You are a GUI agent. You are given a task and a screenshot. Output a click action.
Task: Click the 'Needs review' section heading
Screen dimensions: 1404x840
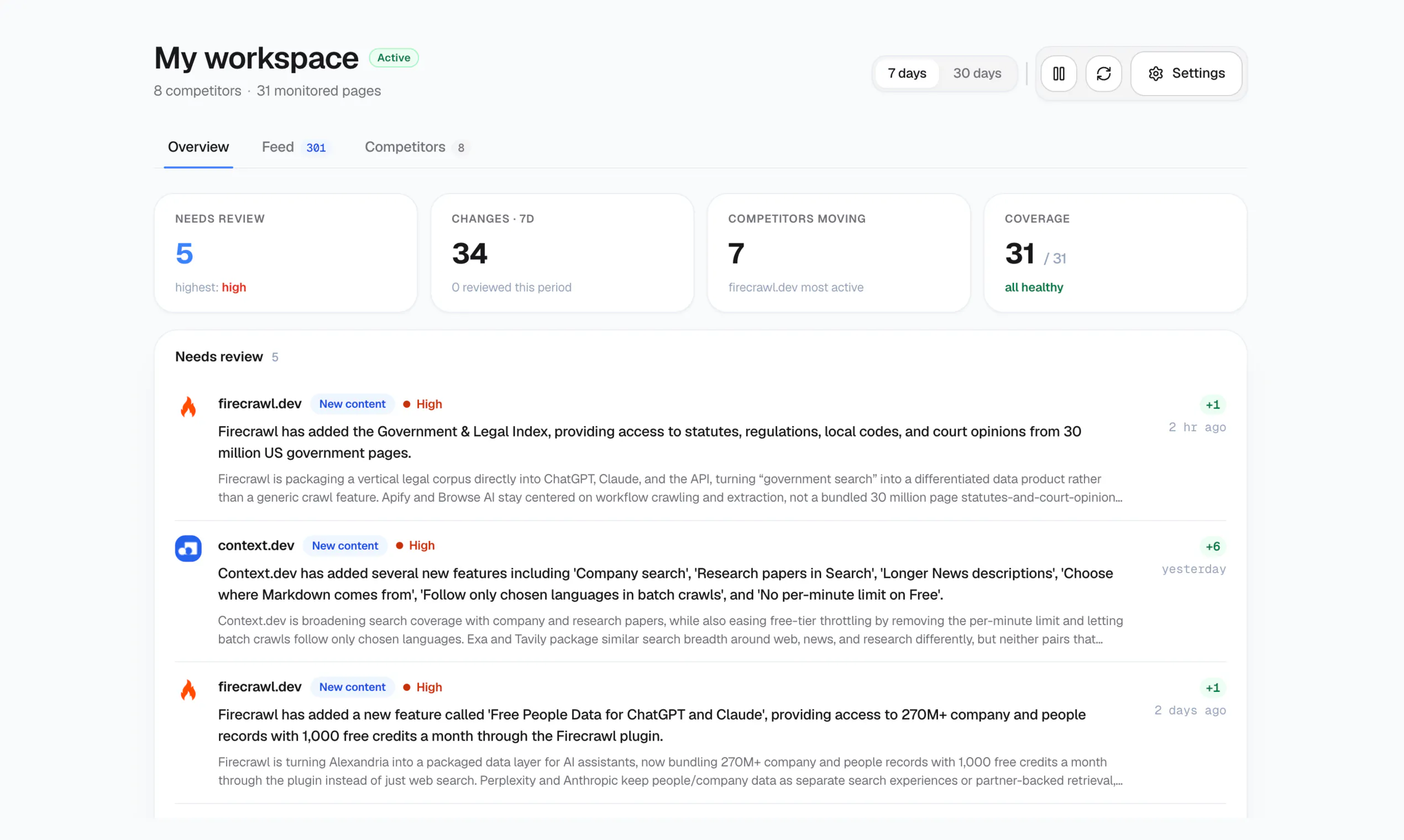[x=218, y=356]
